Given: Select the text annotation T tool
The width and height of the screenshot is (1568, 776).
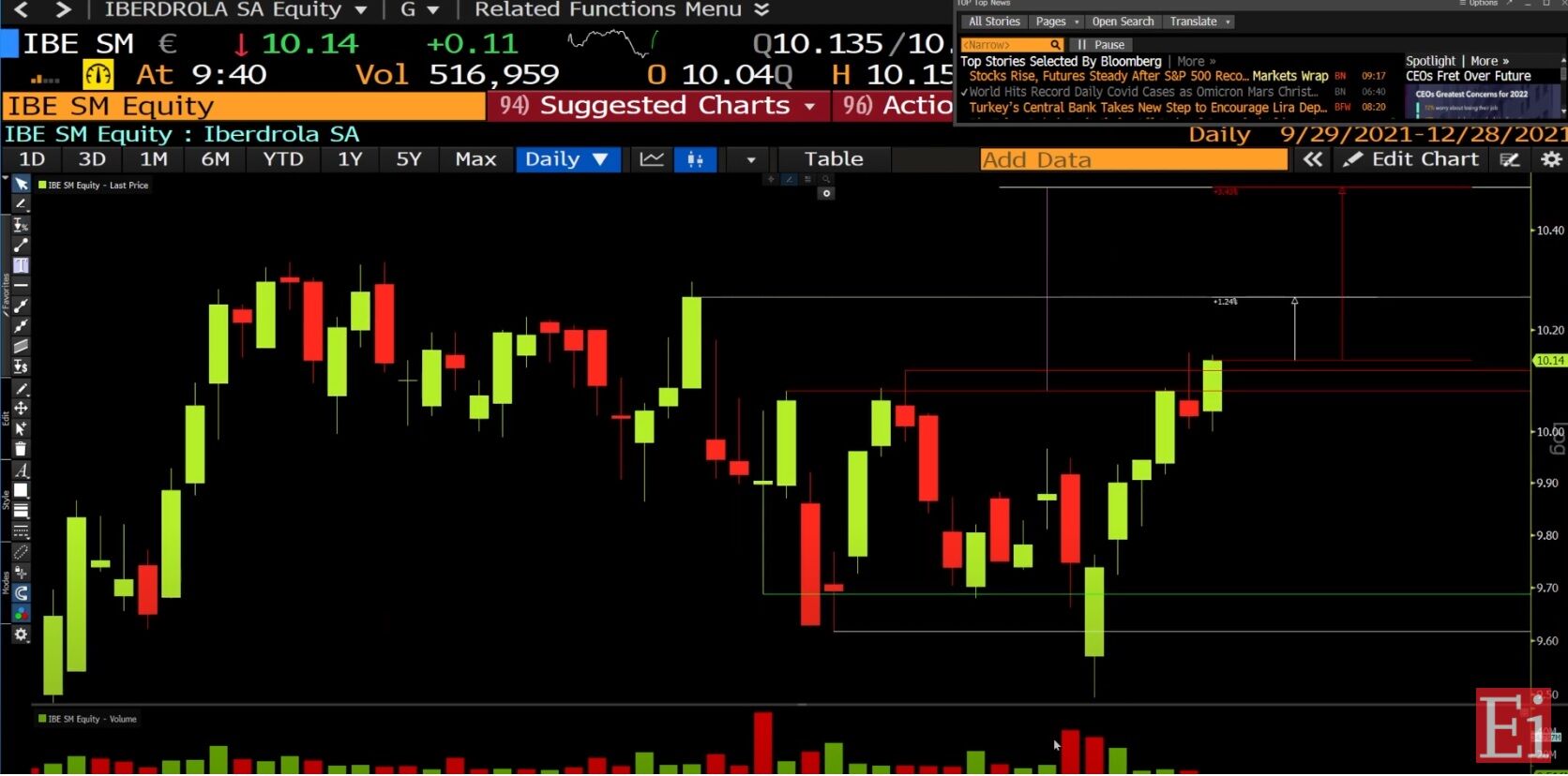Looking at the screenshot, I should pos(21,265).
